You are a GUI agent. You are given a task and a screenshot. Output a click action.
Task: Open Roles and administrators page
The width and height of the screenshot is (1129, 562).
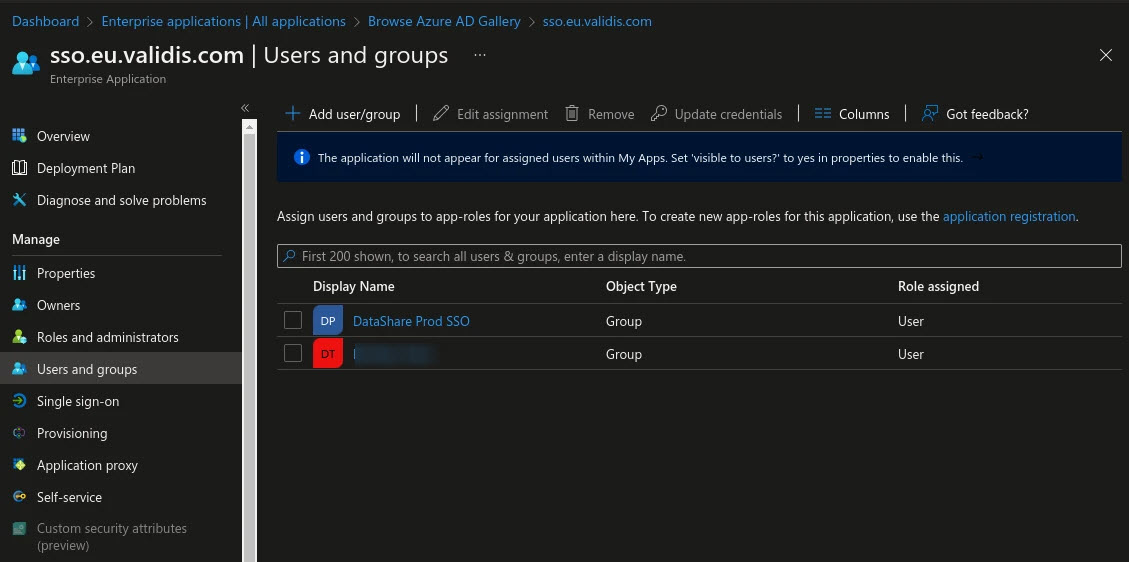(x=107, y=337)
